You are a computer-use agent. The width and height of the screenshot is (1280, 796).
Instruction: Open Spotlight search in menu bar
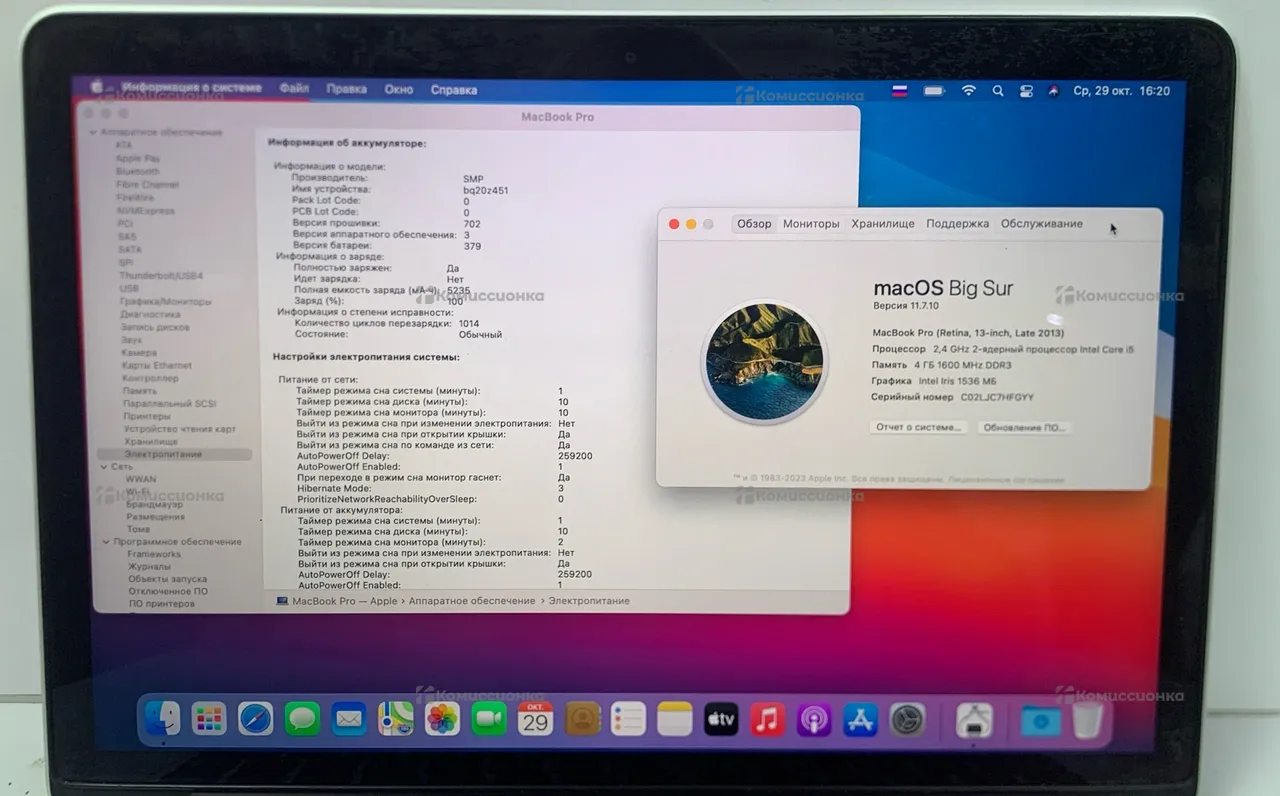(997, 91)
